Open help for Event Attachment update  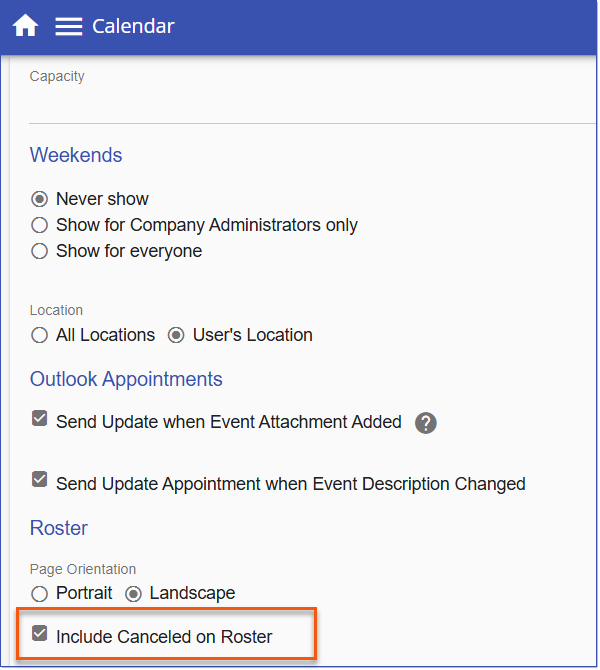(x=426, y=423)
